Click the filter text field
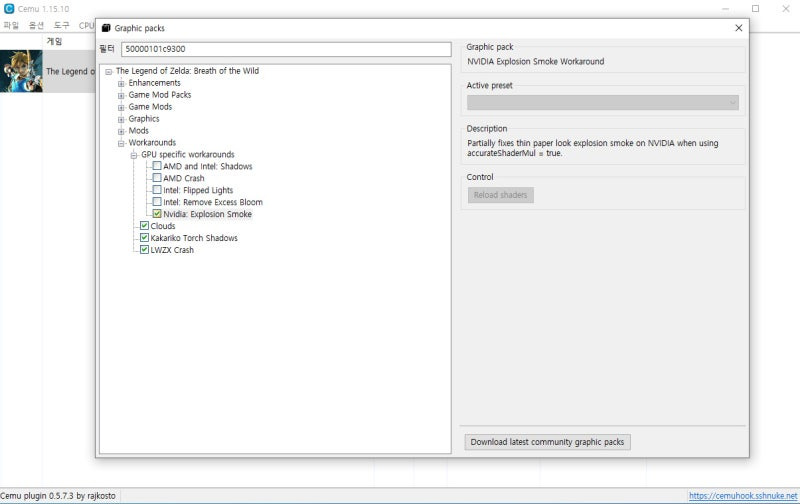The image size is (800, 504). [x=286, y=49]
